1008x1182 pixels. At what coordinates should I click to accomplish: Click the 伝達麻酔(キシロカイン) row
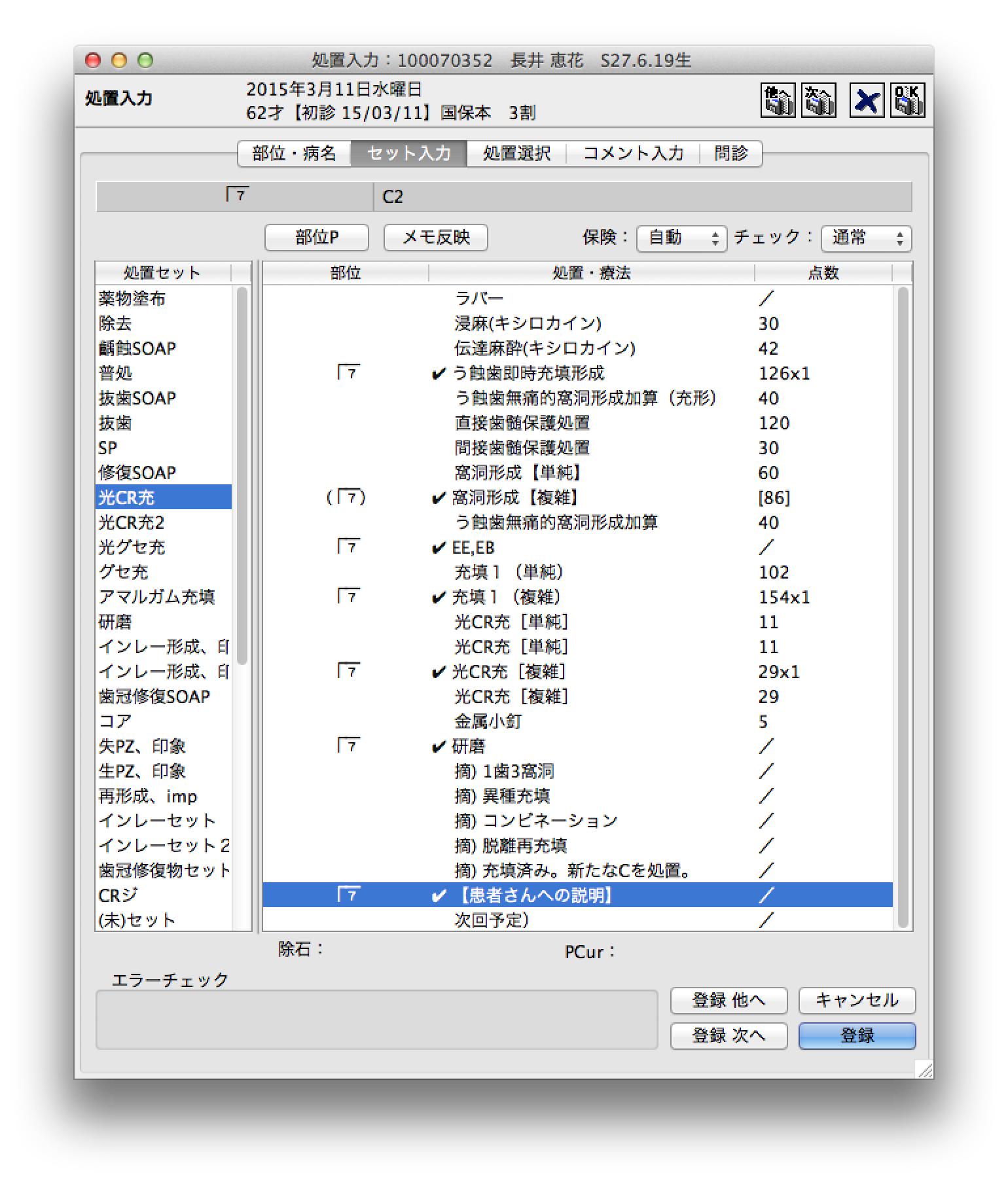[578, 349]
